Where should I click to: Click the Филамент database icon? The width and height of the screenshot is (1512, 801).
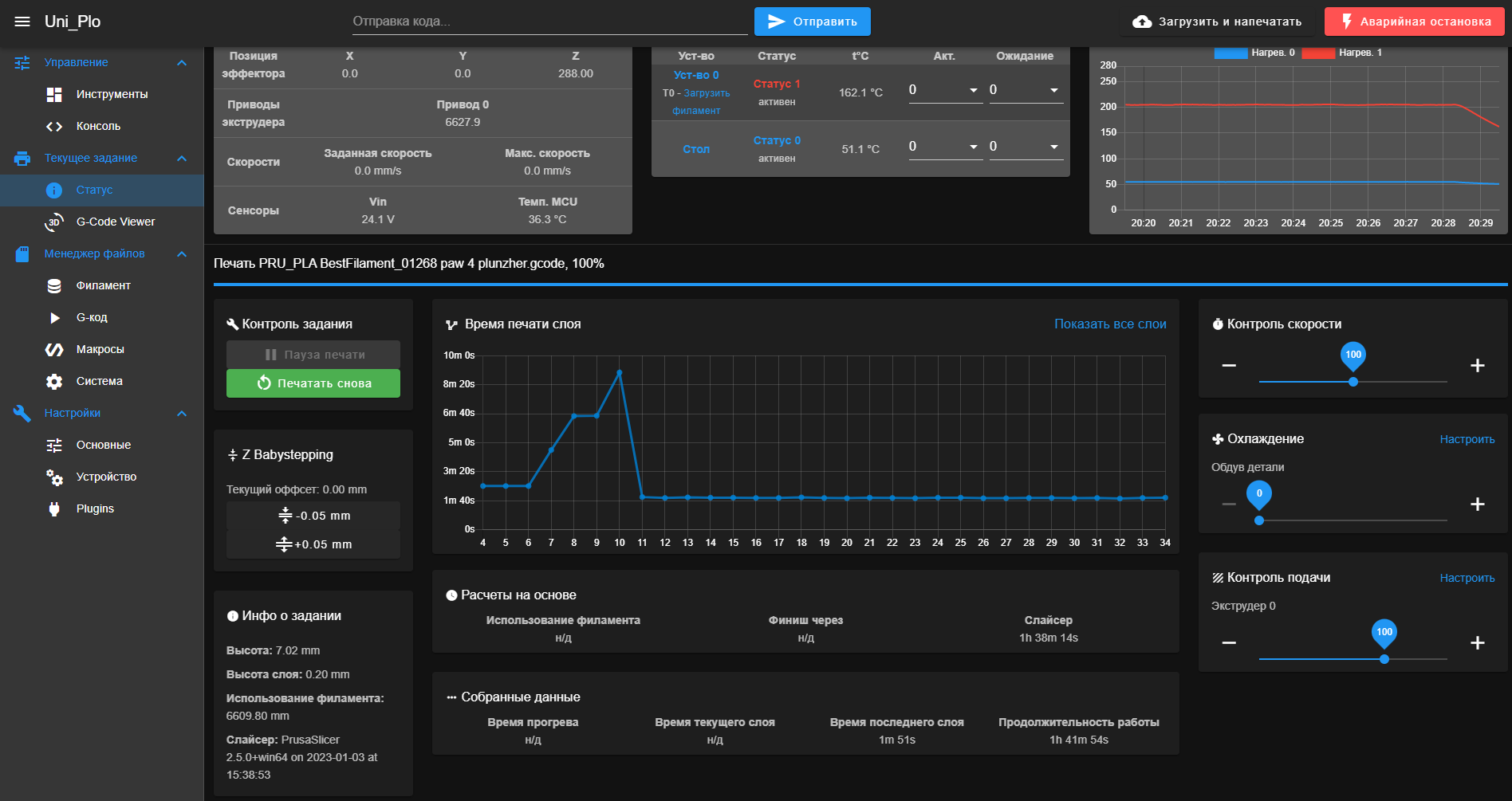click(x=54, y=285)
